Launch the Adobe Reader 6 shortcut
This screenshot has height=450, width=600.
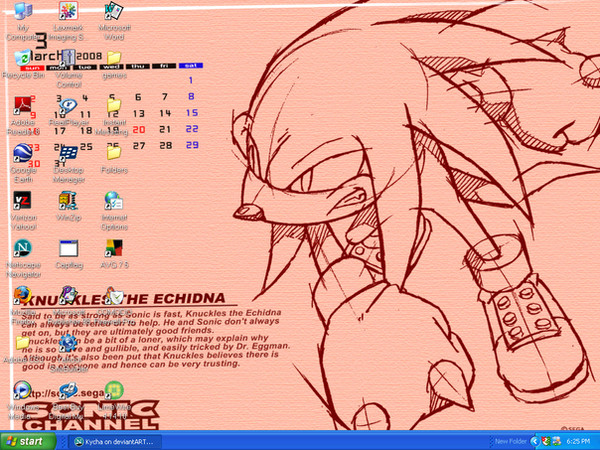[x=23, y=106]
